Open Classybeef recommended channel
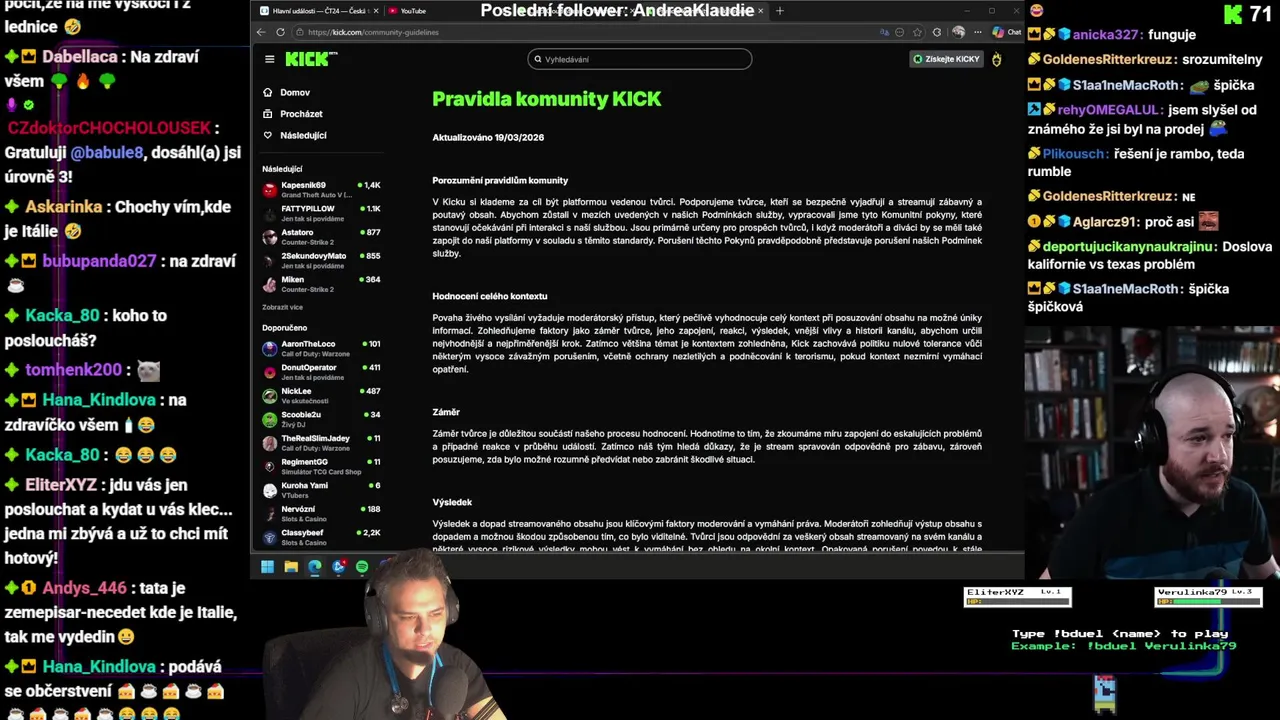1280x720 pixels. click(321, 537)
